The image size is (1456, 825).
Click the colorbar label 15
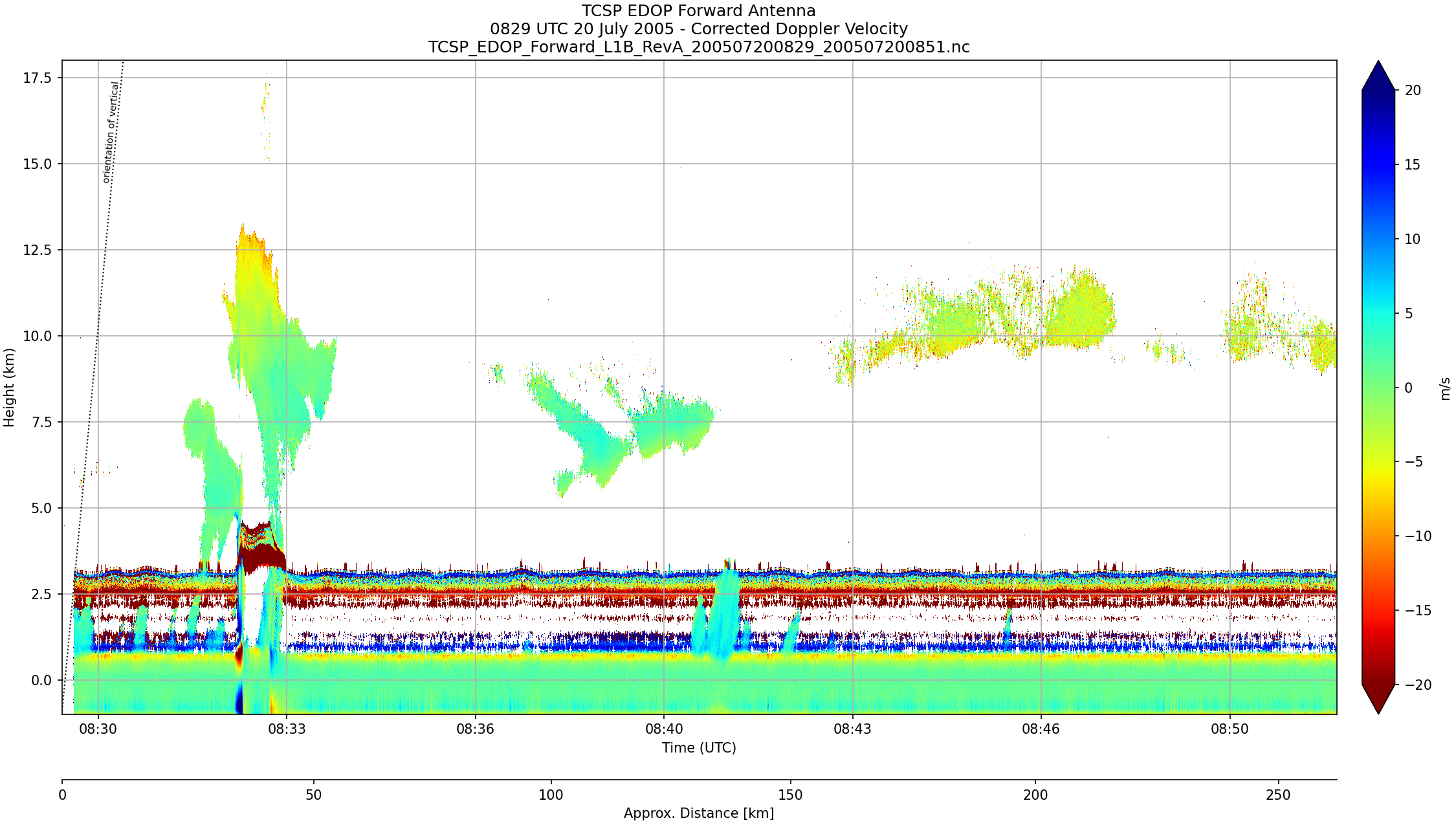click(x=1413, y=165)
